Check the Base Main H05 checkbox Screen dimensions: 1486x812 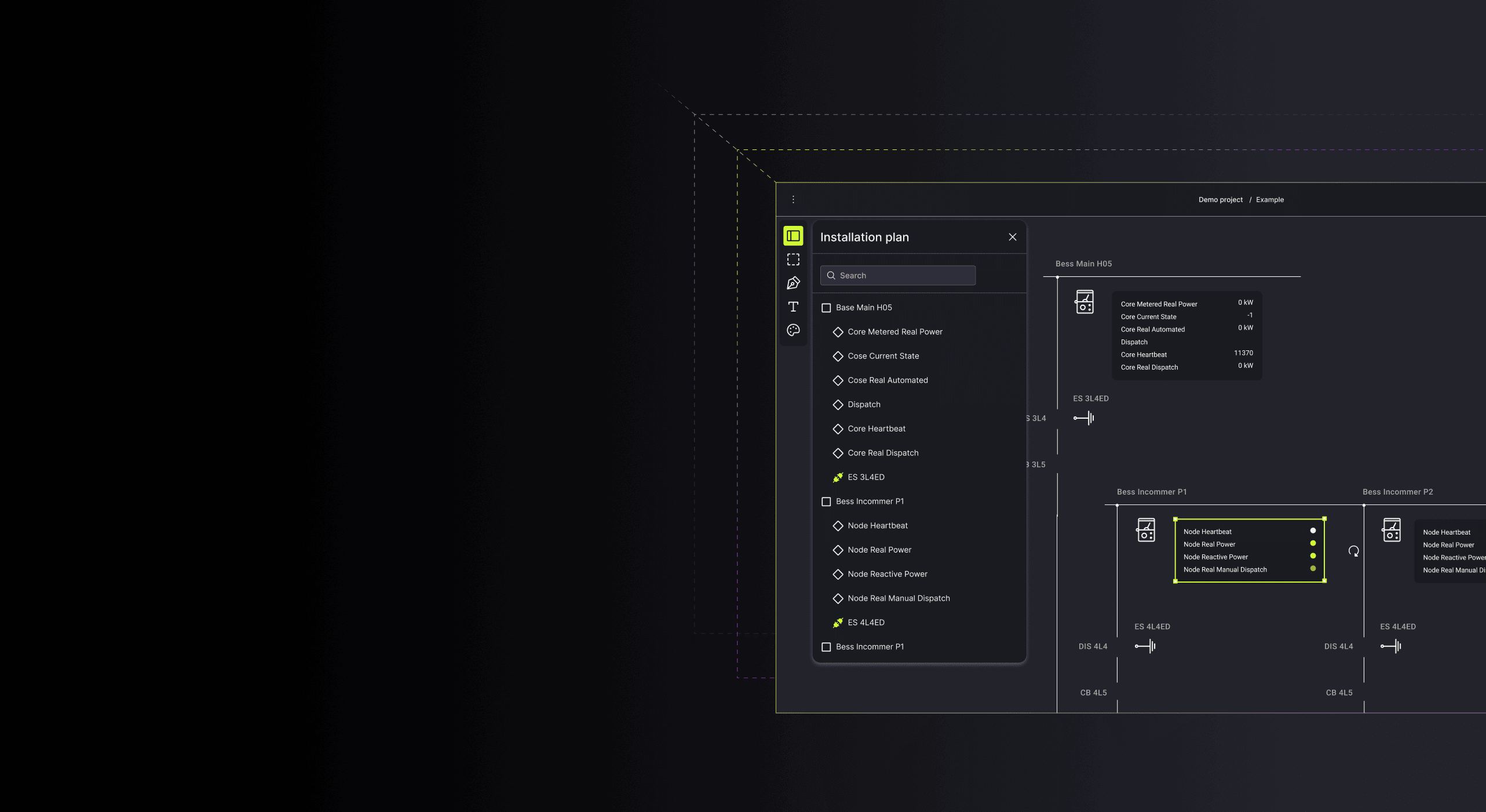tap(826, 308)
